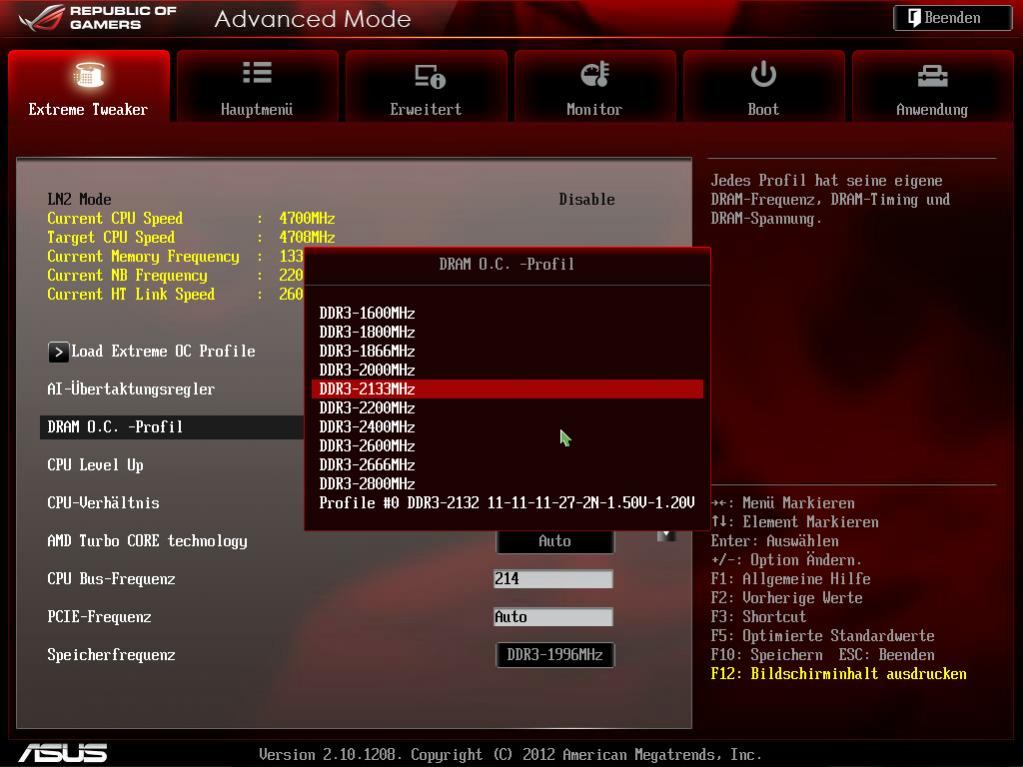Click the Republic of Gamers logo
This screenshot has height=767, width=1023.
coord(98,18)
